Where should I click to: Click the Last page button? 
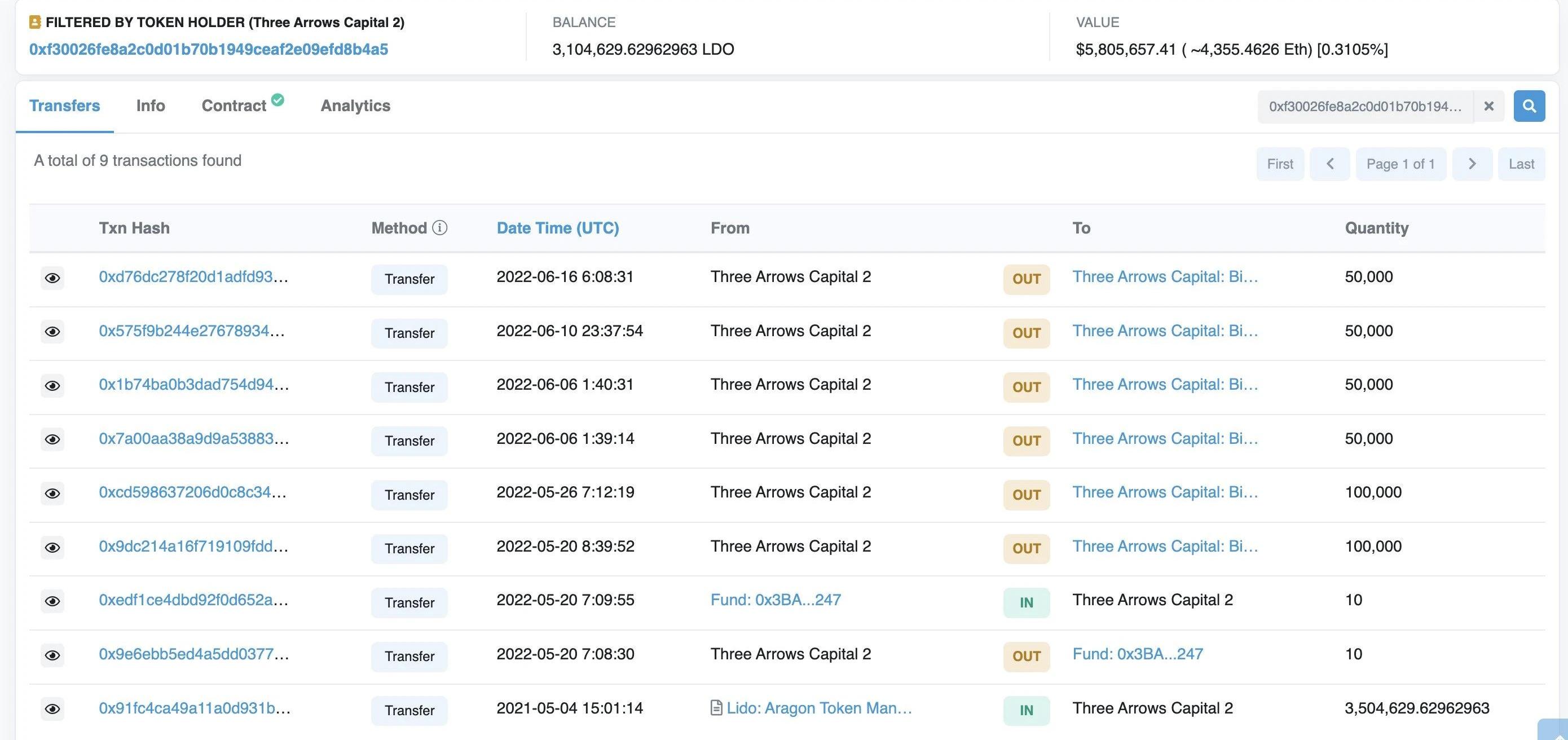(x=1521, y=164)
